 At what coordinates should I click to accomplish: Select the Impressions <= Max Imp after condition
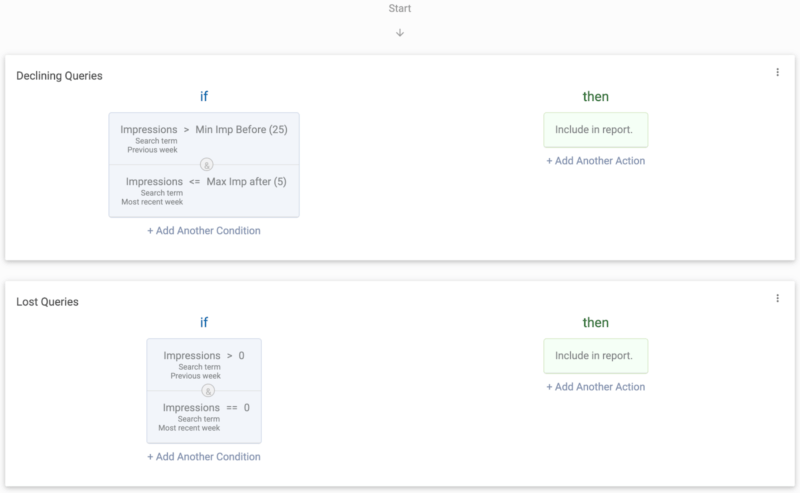coord(204,191)
